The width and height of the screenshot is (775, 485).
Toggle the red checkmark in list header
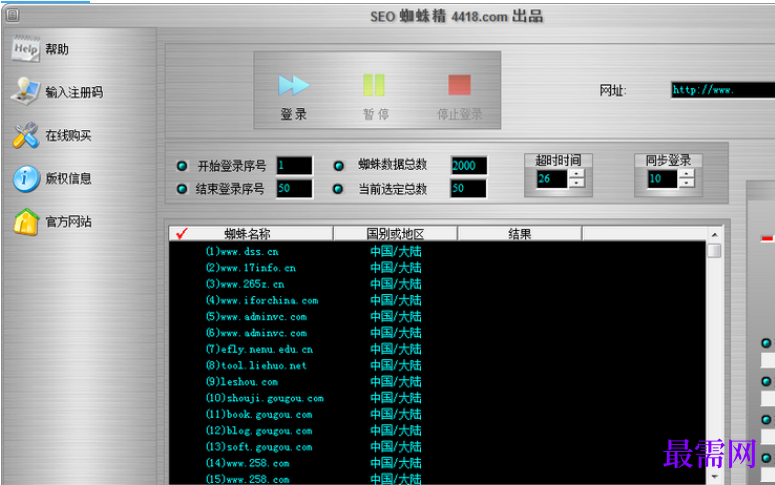click(x=182, y=233)
